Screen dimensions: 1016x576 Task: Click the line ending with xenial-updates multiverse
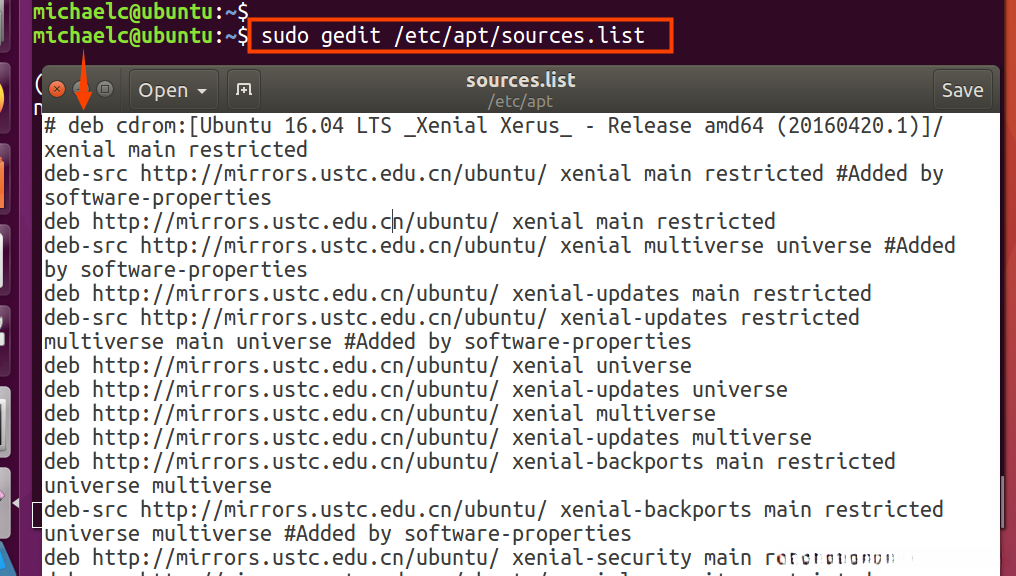tap(400, 438)
